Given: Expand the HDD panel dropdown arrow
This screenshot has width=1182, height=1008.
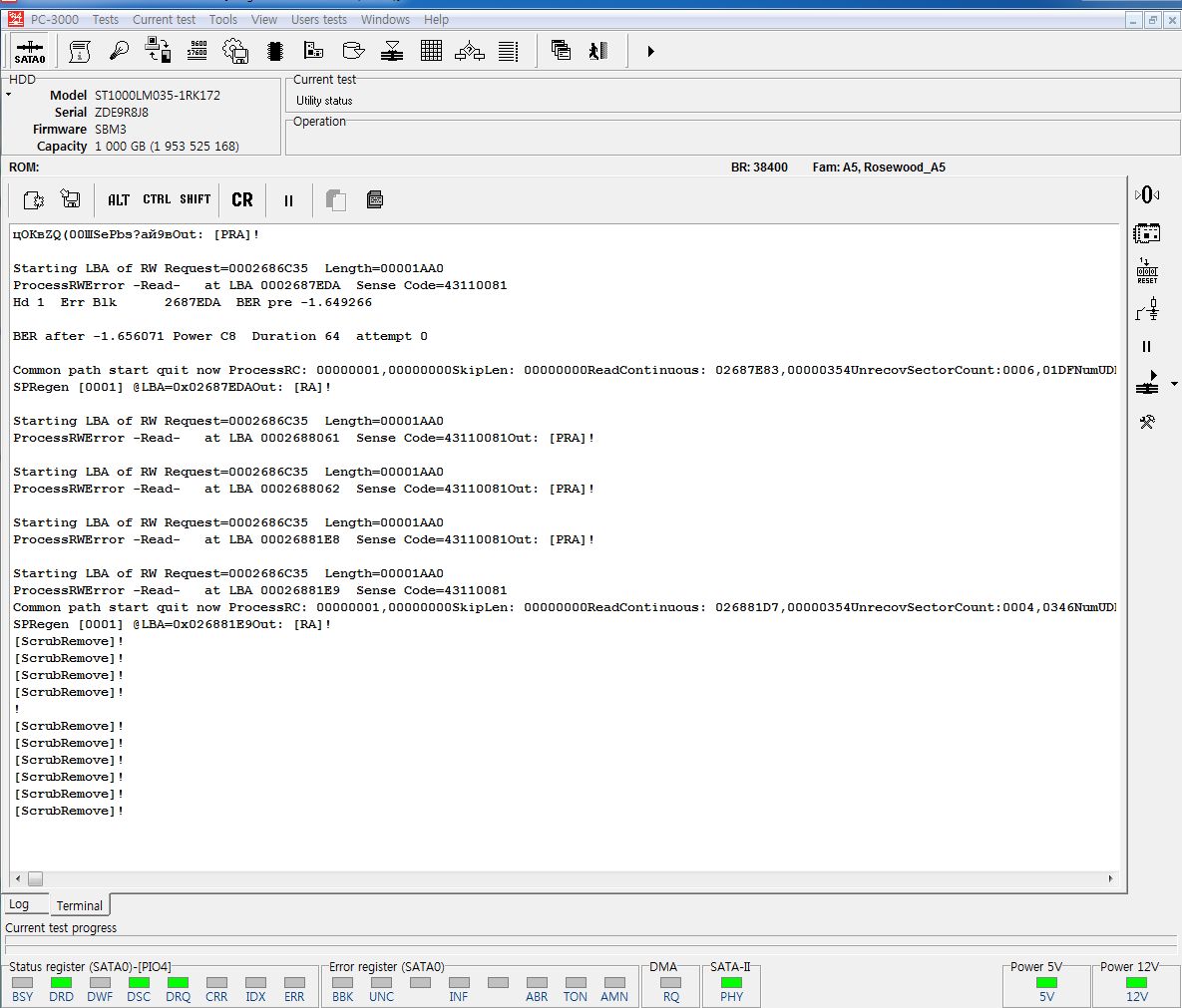Looking at the screenshot, I should coord(9,95).
